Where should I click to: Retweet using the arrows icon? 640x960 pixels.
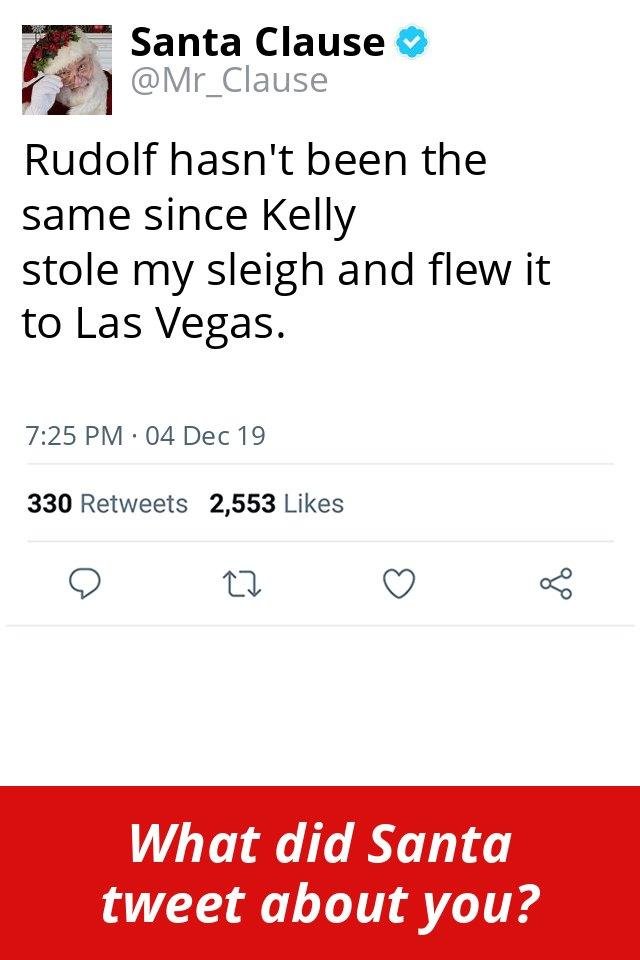pos(241,583)
